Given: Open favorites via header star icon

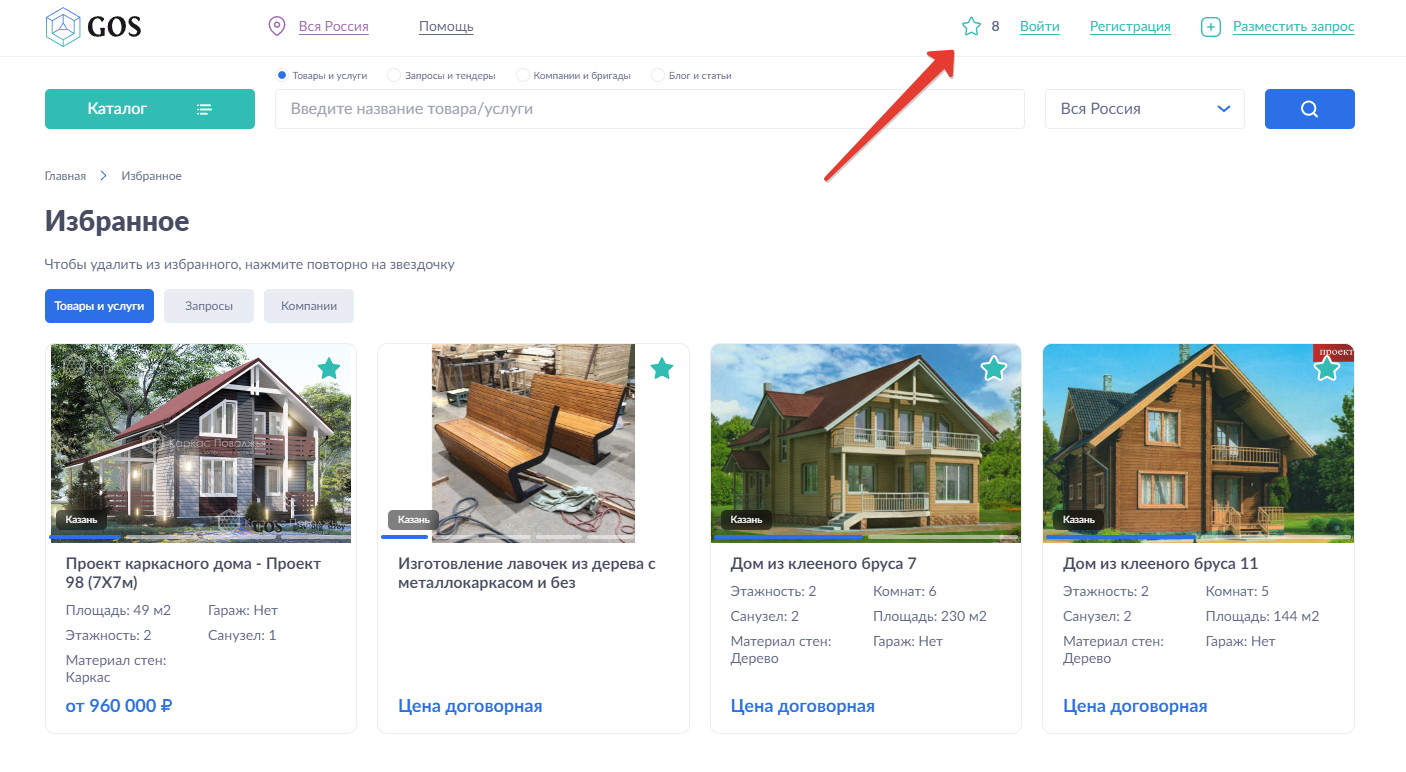Looking at the screenshot, I should [x=971, y=27].
